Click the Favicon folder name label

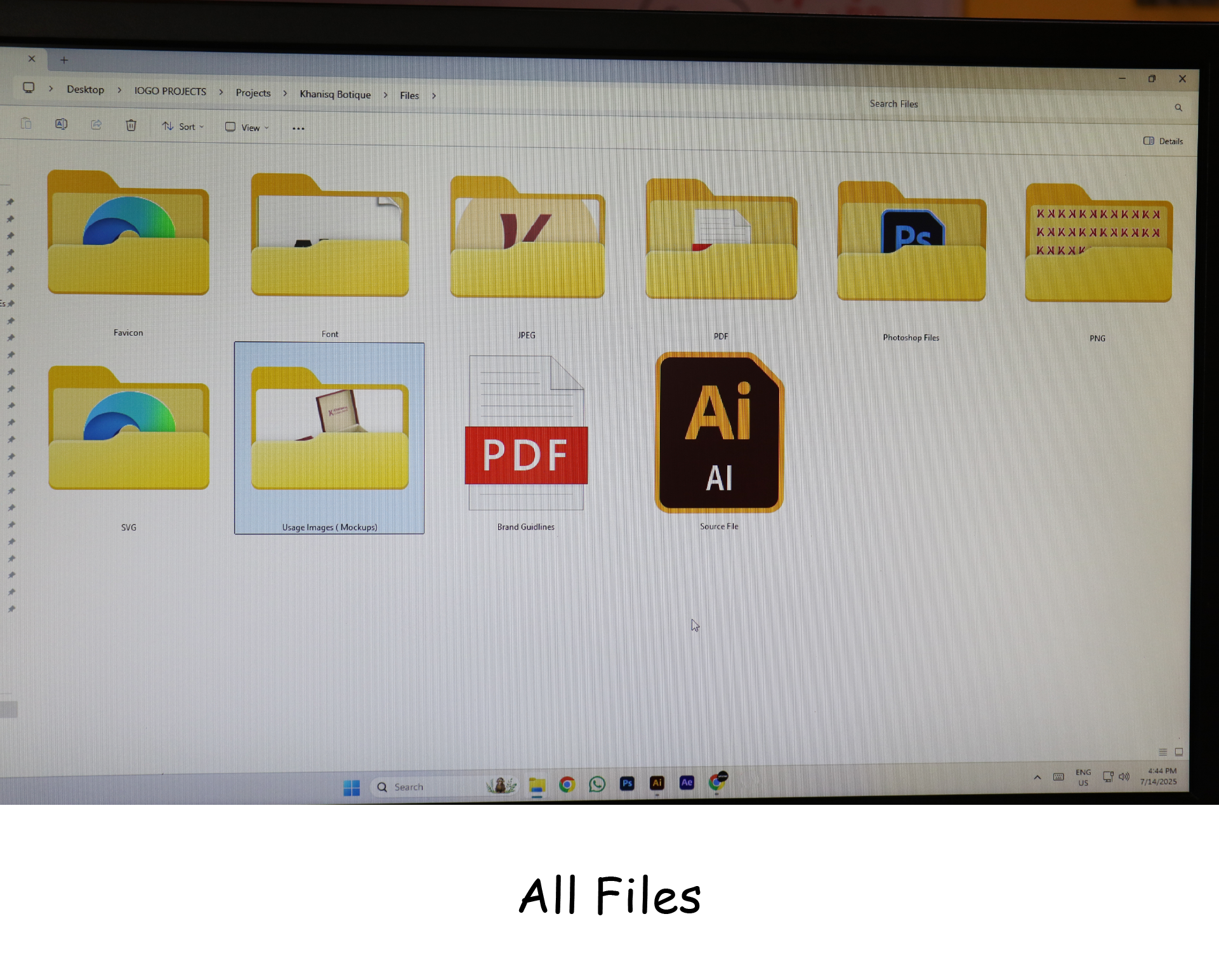pos(128,333)
